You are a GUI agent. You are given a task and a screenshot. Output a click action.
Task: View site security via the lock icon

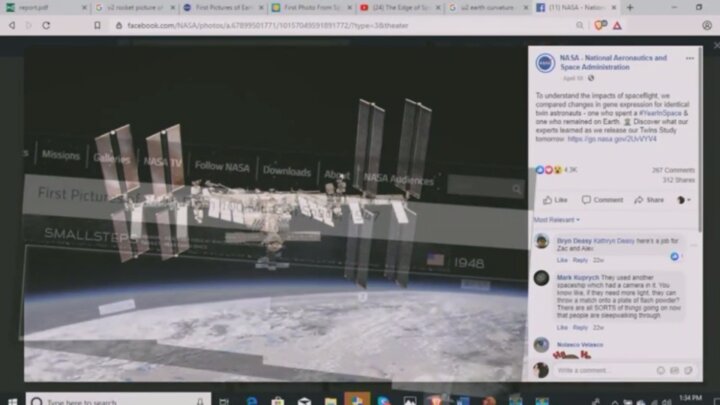pos(119,25)
